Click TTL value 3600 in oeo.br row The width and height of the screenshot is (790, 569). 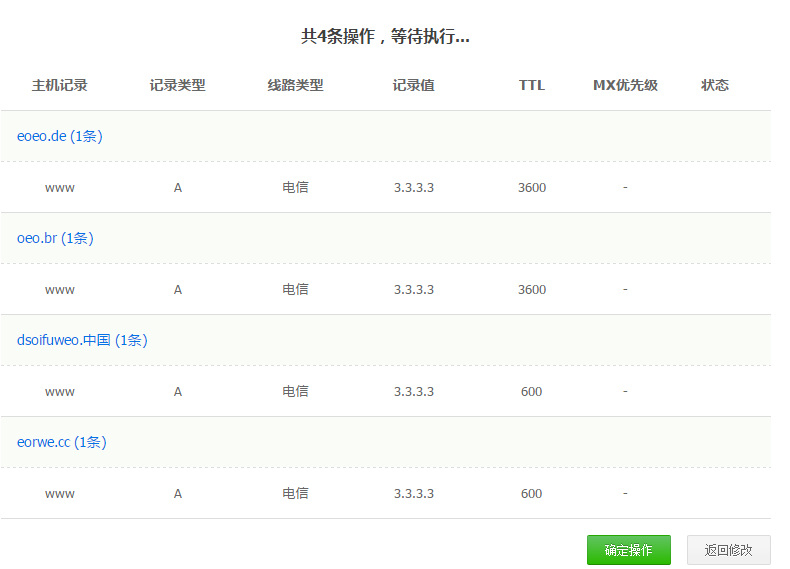[532, 289]
